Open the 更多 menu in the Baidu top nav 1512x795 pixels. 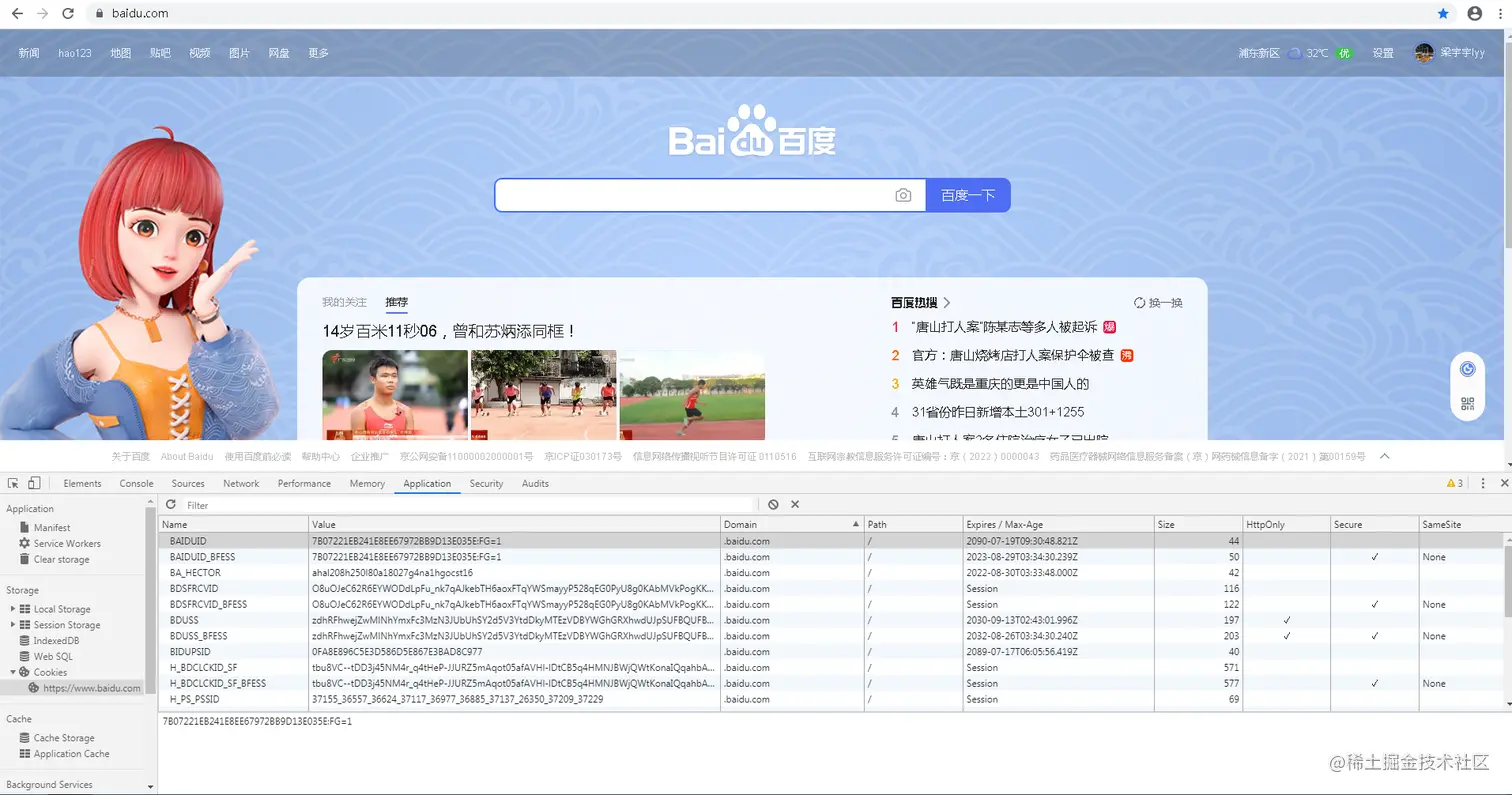pyautogui.click(x=318, y=53)
